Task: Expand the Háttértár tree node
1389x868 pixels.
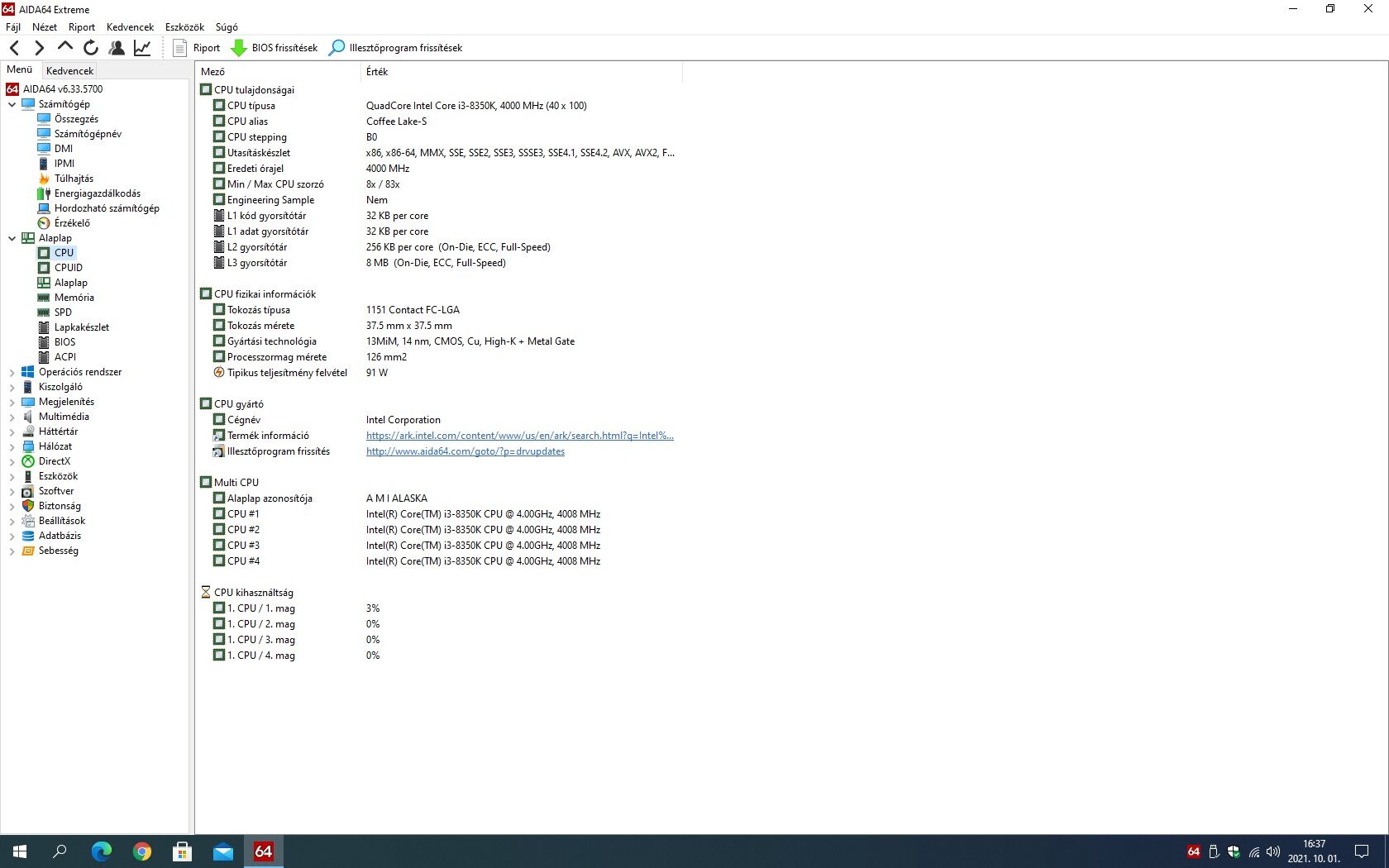Action: [x=12, y=432]
